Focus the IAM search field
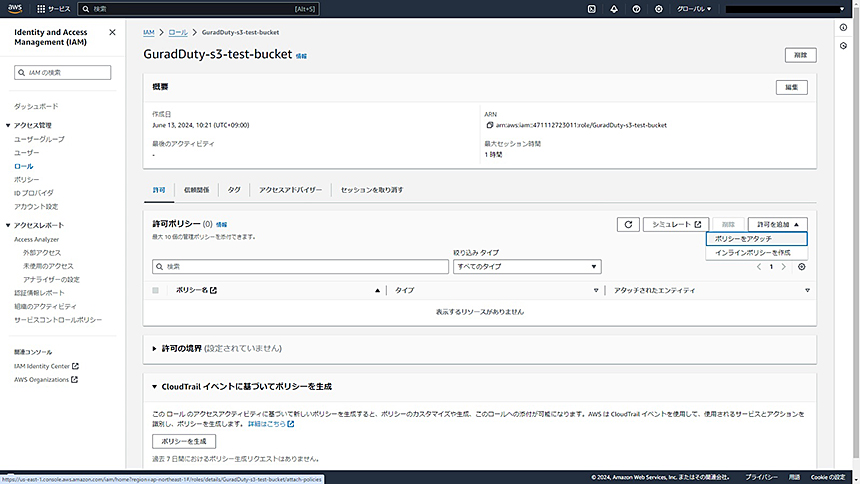This screenshot has height=484, width=860. 63,72
